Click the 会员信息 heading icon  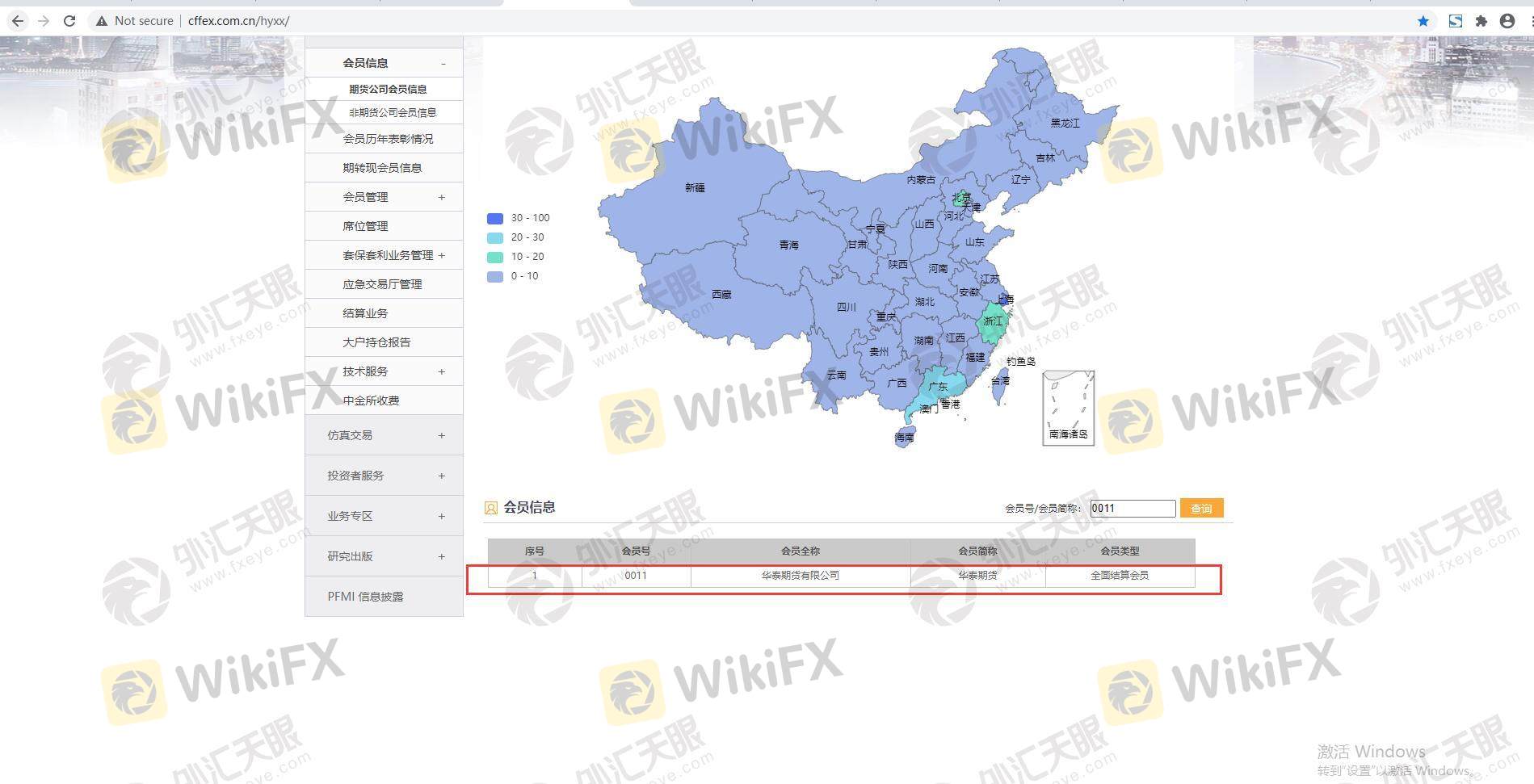[x=490, y=508]
